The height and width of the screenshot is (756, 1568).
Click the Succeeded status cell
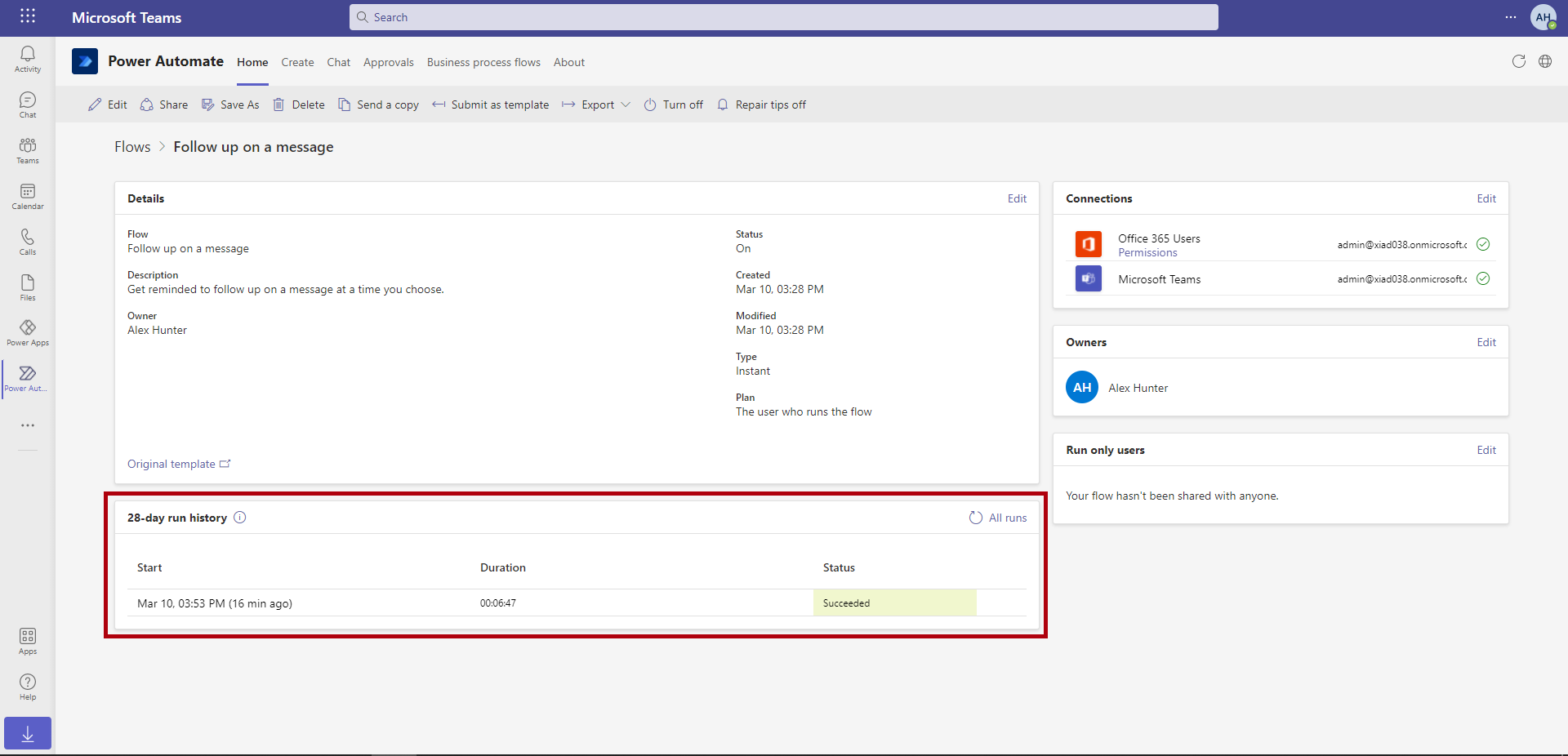point(895,603)
